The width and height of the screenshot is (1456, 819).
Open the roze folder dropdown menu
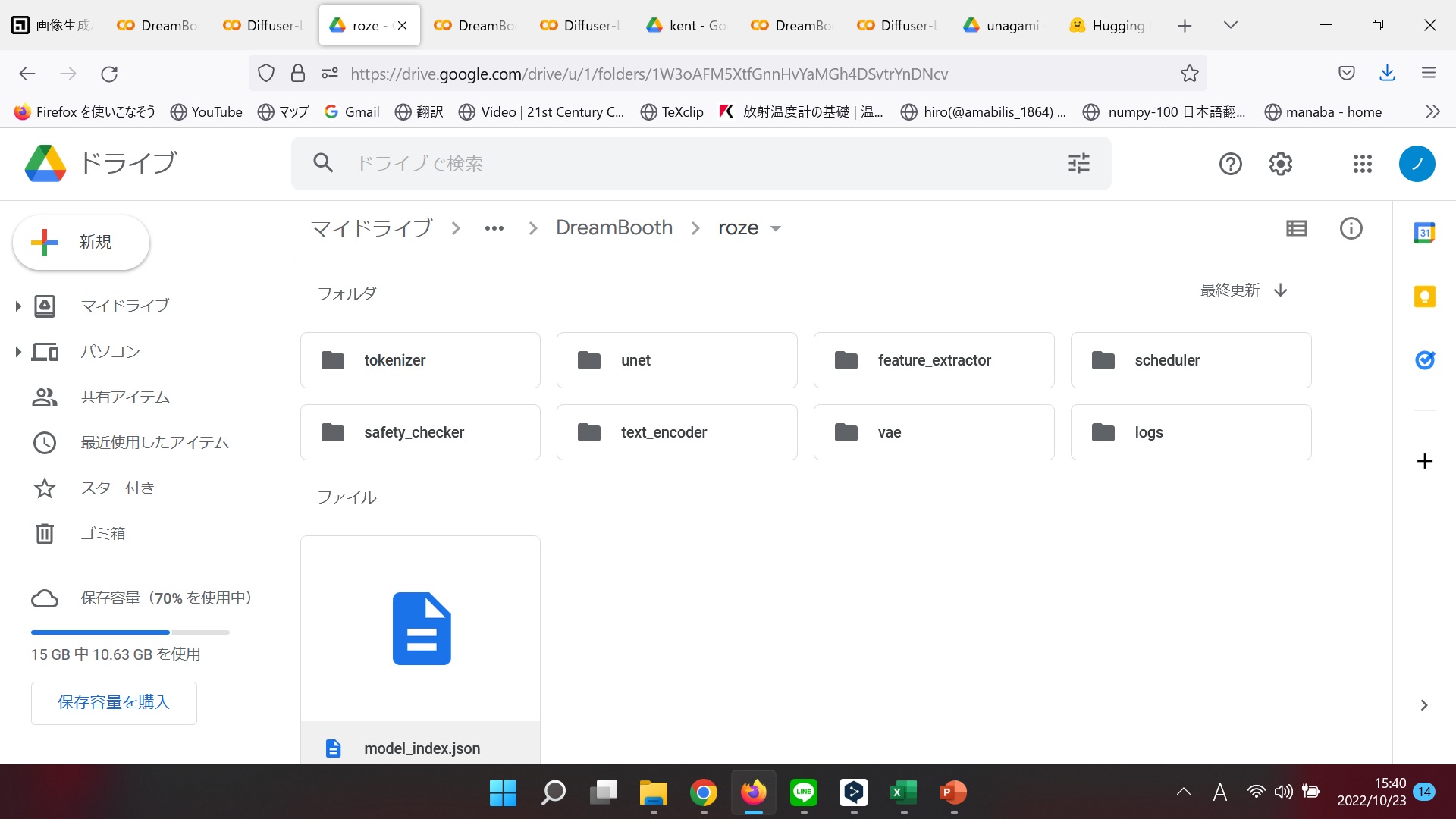tap(775, 228)
